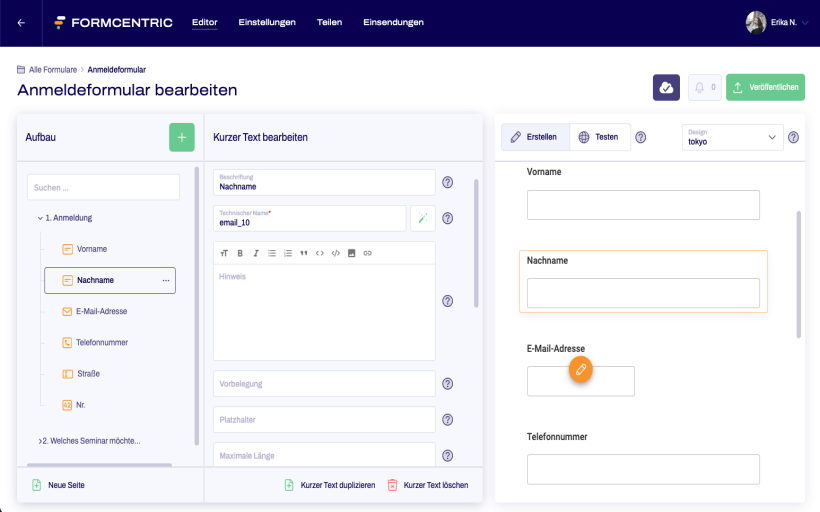
Task: Click Nachname preview input field
Action: click(x=643, y=293)
